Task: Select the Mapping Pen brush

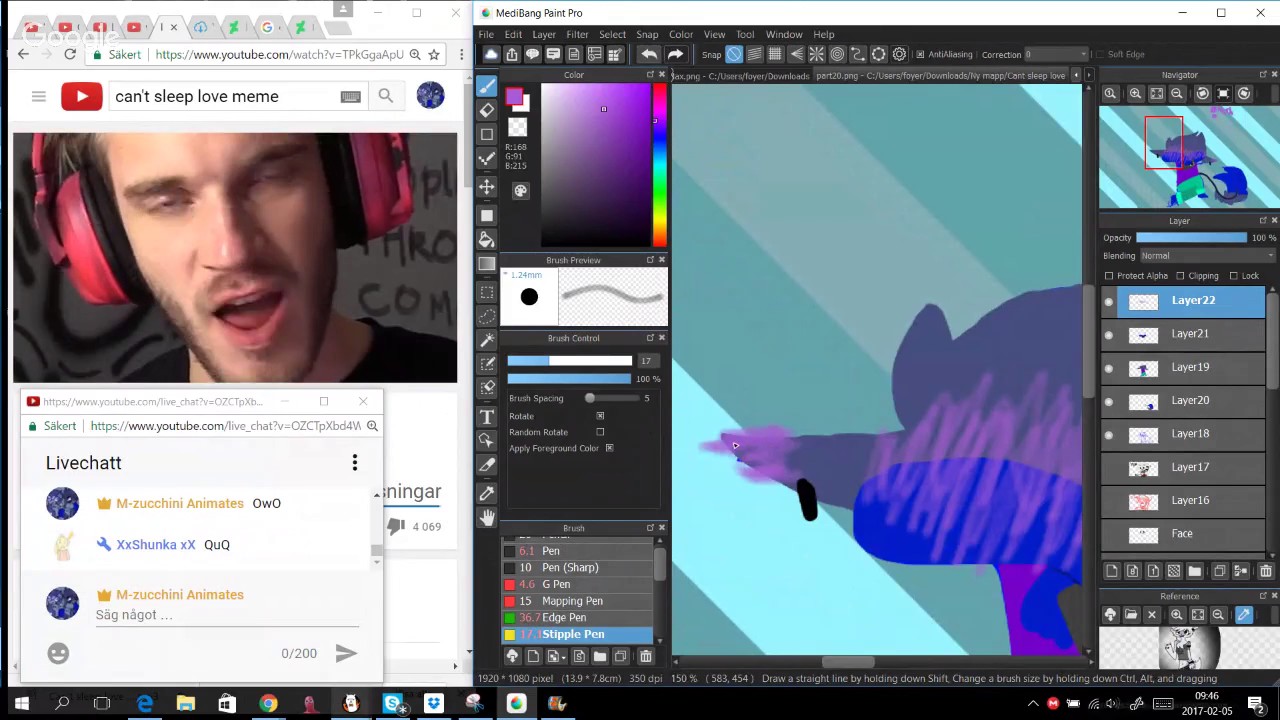Action: [578, 601]
